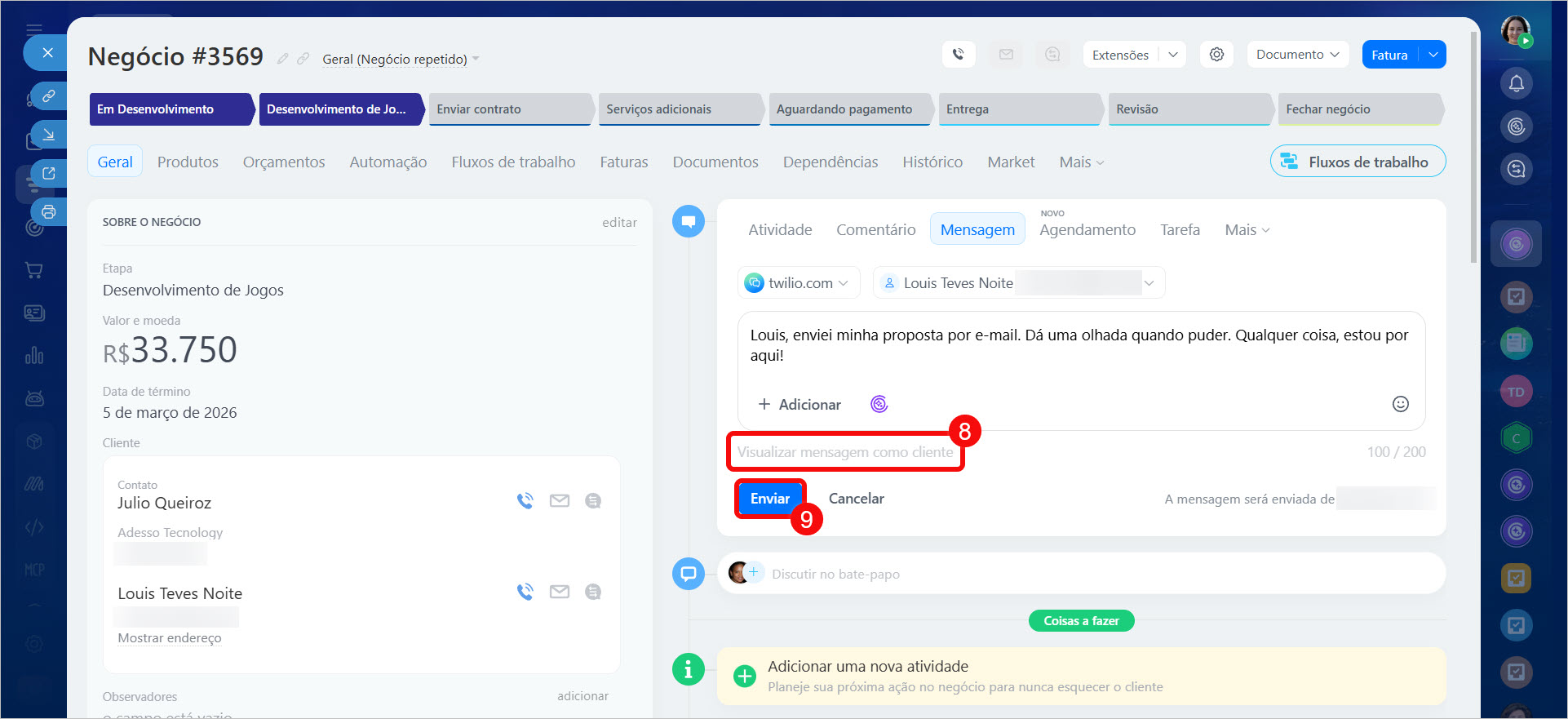Click the Enviar button
The width and height of the screenshot is (1568, 719).
pyautogui.click(x=769, y=499)
